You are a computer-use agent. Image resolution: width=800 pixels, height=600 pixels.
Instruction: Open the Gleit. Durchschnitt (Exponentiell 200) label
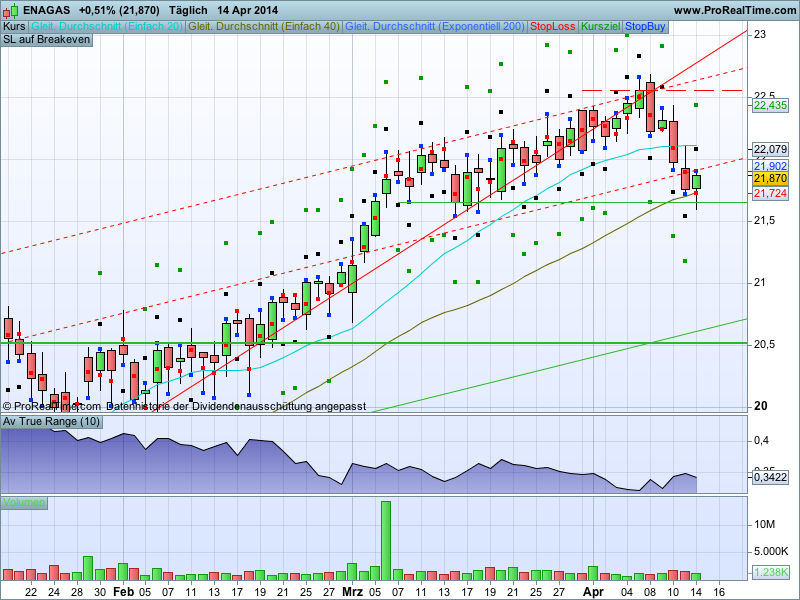click(x=435, y=27)
